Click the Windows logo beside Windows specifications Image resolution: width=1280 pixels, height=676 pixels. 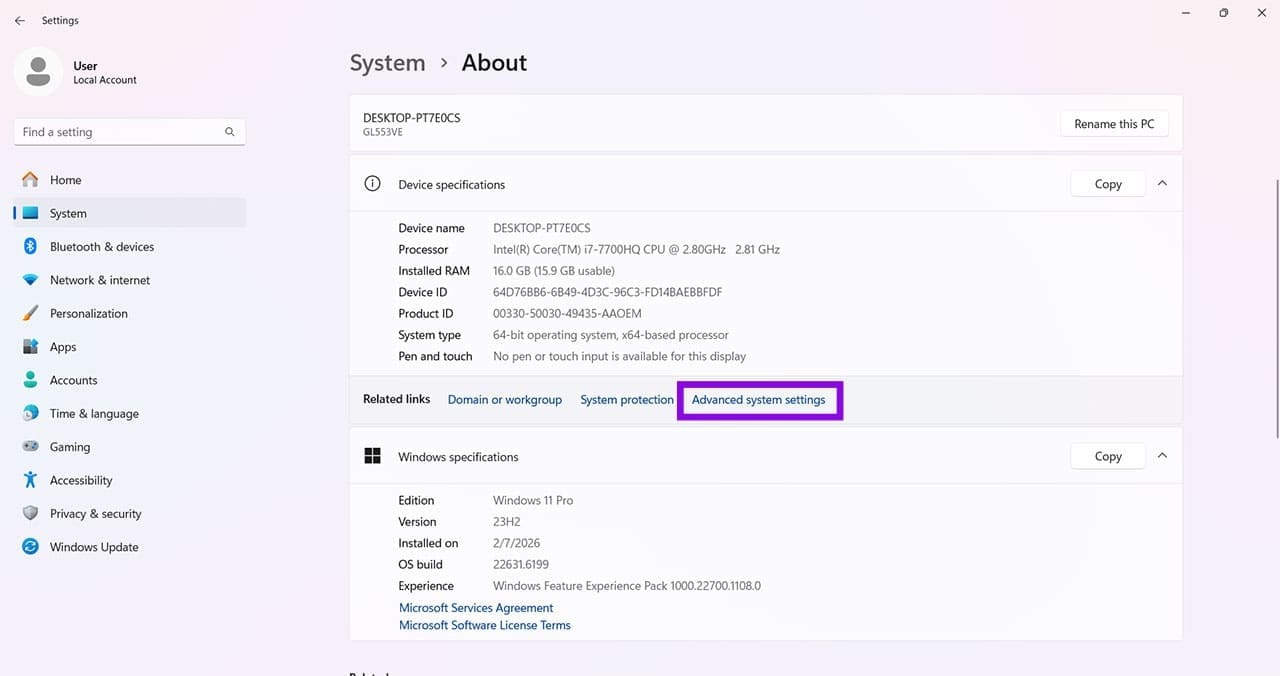372,456
